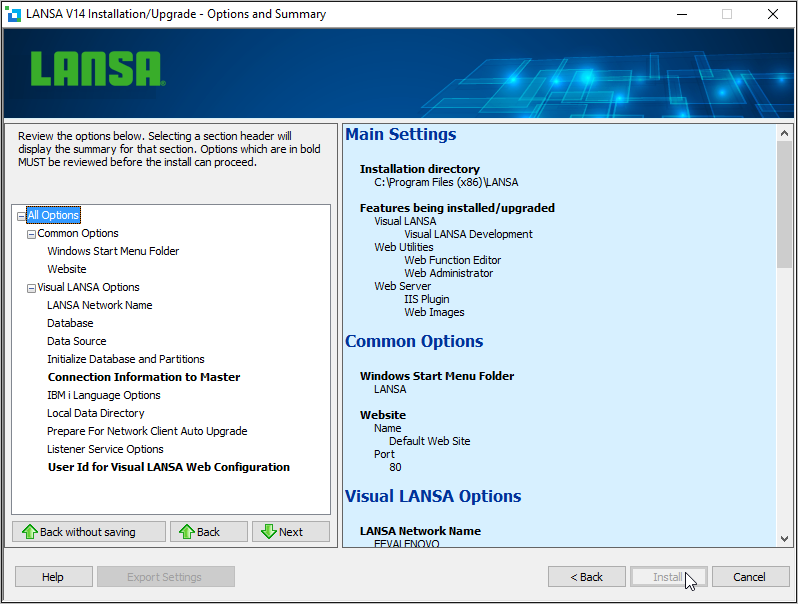Click Visual LANSA Options heading in summary
This screenshot has height=604, width=798.
(433, 496)
